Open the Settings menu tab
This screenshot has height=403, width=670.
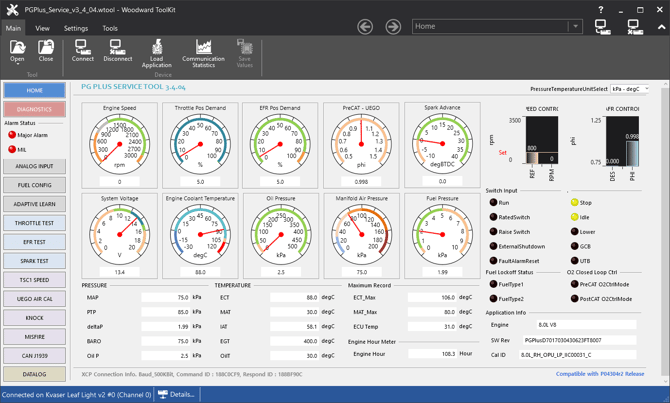pos(76,28)
